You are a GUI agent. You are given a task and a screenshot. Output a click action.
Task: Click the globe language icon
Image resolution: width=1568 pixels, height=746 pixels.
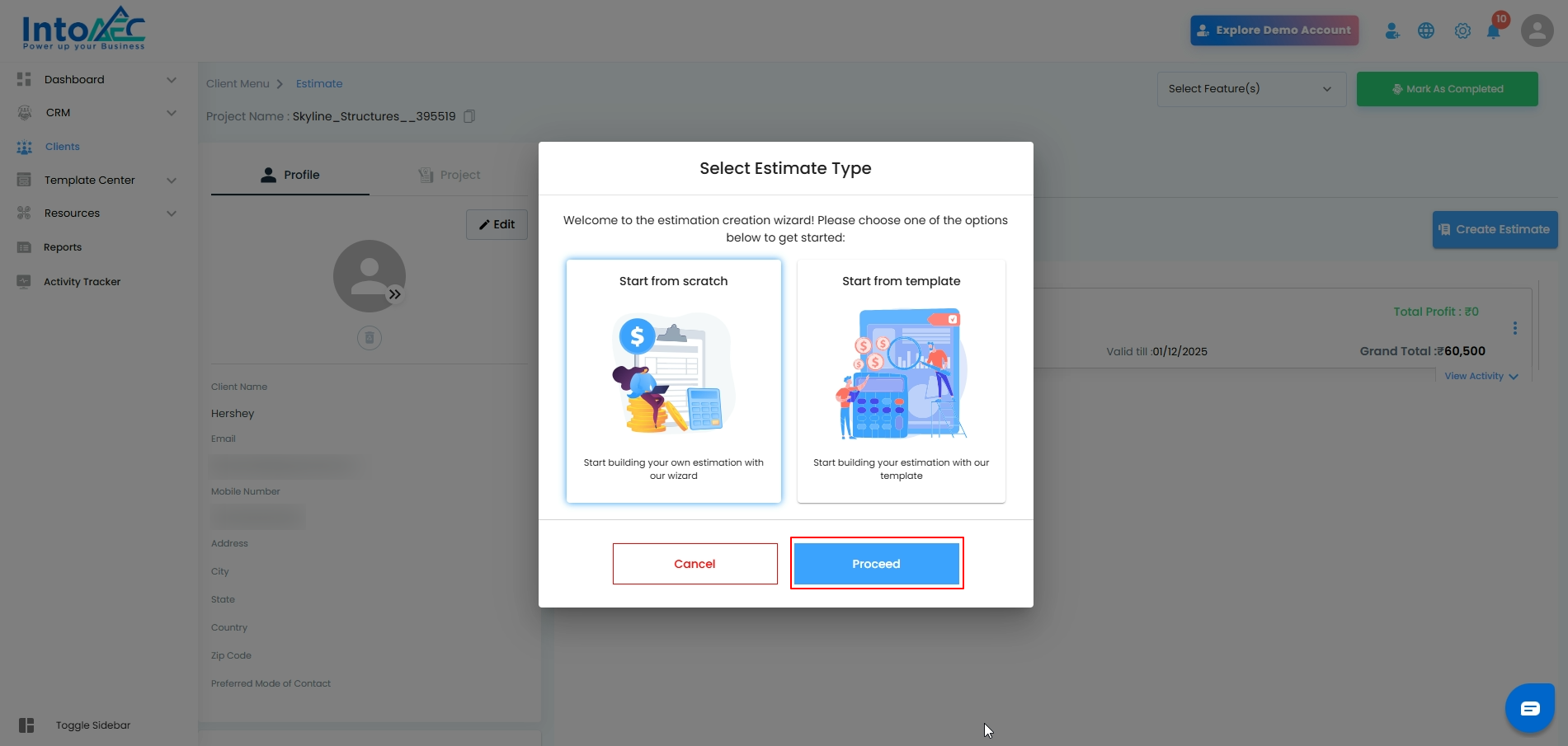pyautogui.click(x=1426, y=31)
